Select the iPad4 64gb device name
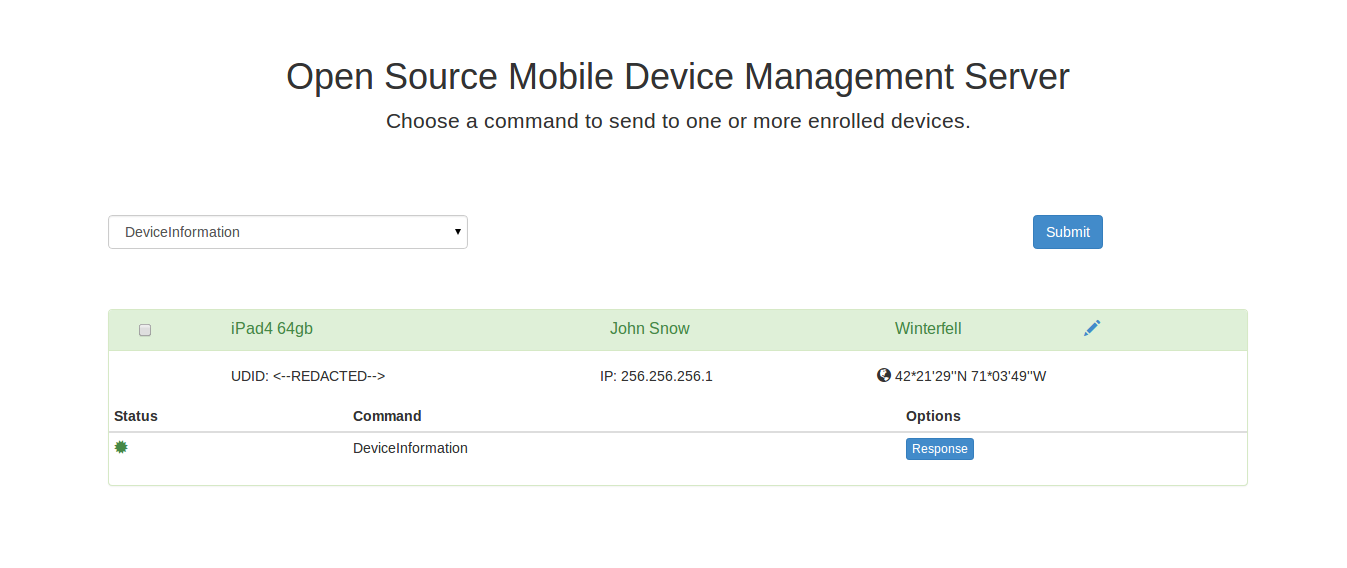The width and height of the screenshot is (1347, 568). 272,329
